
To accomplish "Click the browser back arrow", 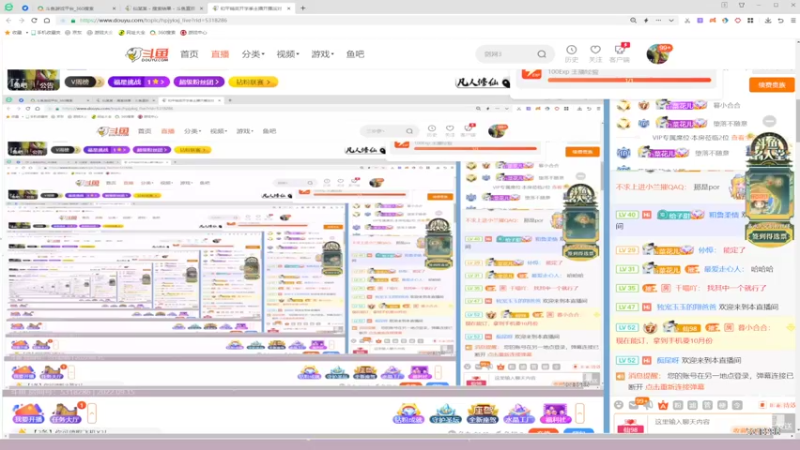I will coord(8,20).
